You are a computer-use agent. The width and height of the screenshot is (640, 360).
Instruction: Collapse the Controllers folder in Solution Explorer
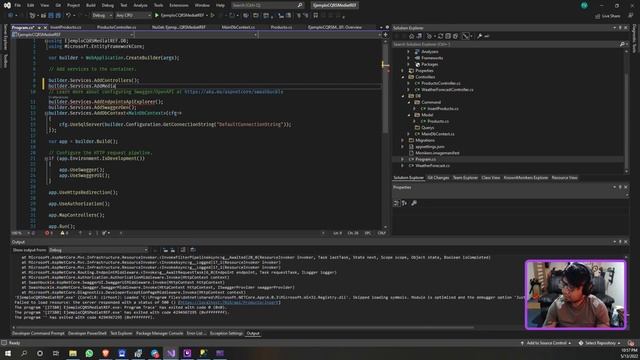coord(403,77)
